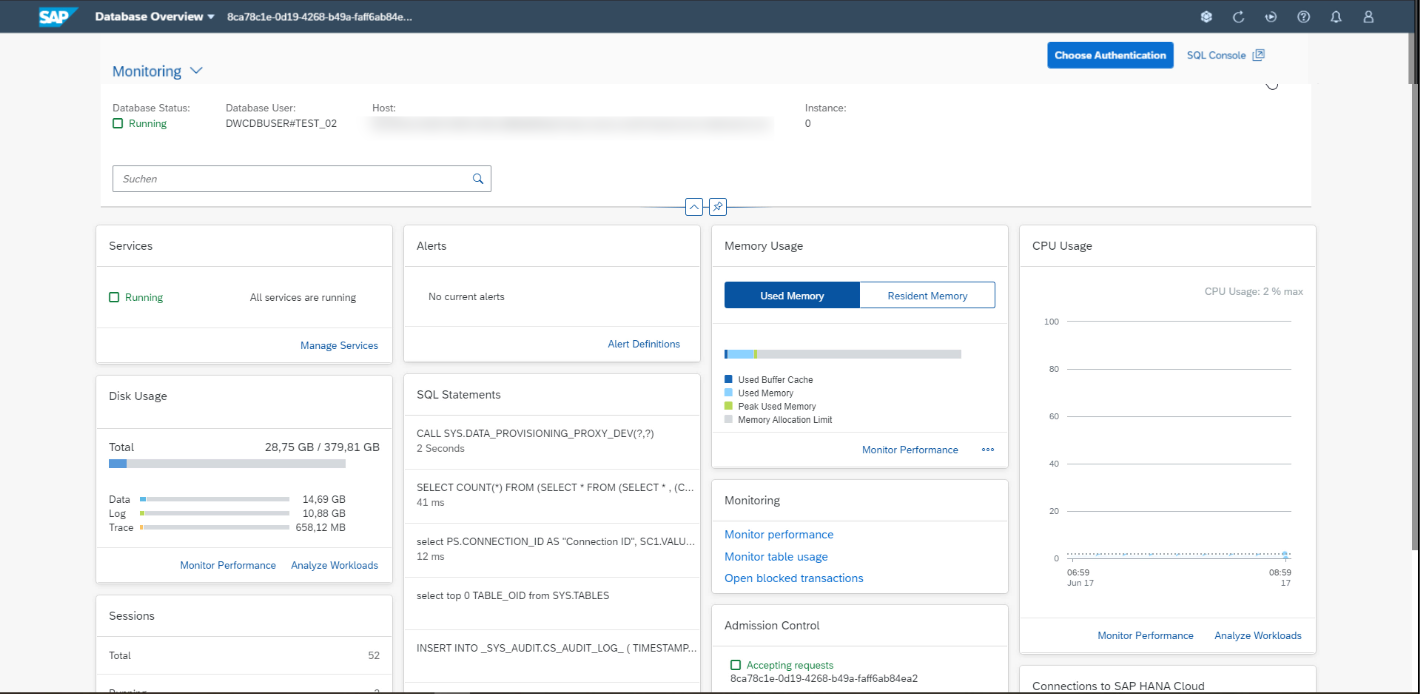Open the help question mark icon
The image size is (1420, 694).
pyautogui.click(x=1303, y=17)
